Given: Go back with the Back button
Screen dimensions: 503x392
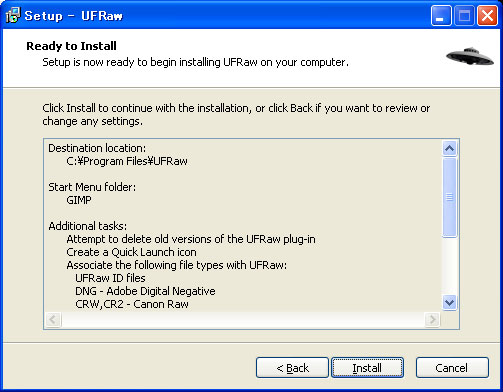Looking at the screenshot, I should (x=292, y=368).
